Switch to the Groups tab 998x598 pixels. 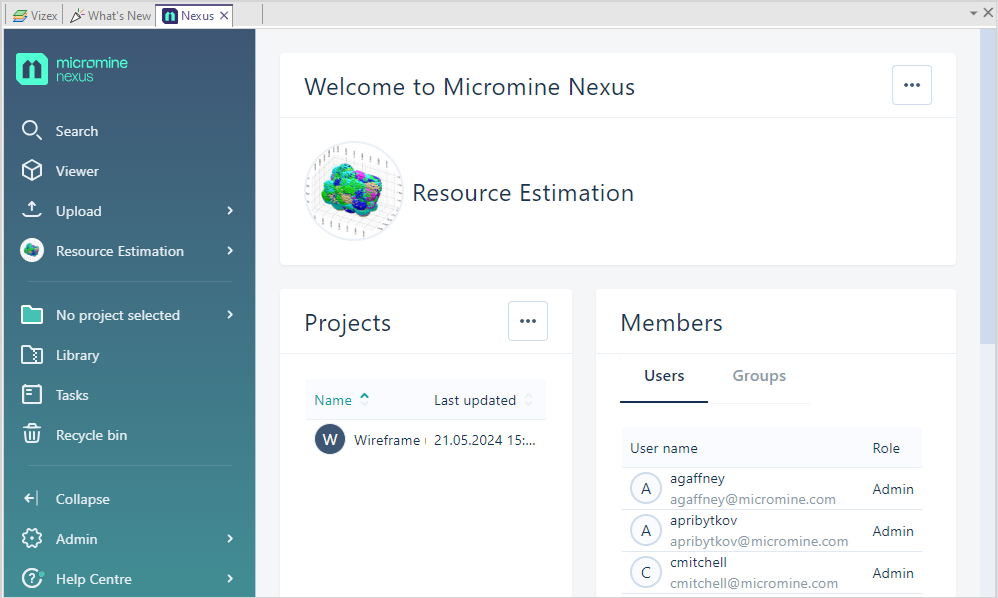click(x=759, y=376)
